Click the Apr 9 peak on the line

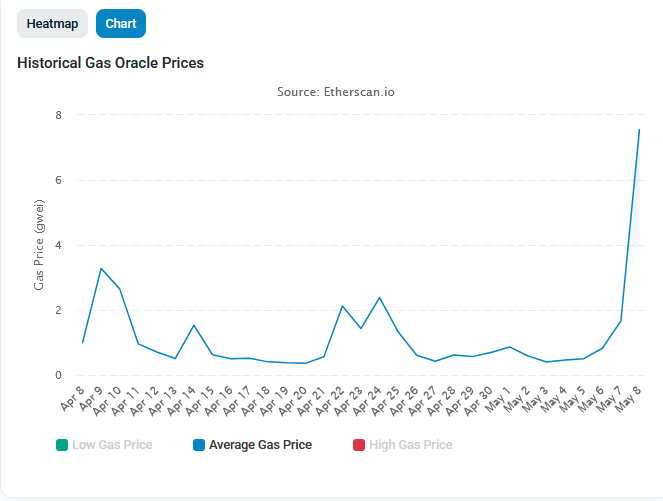(101, 268)
